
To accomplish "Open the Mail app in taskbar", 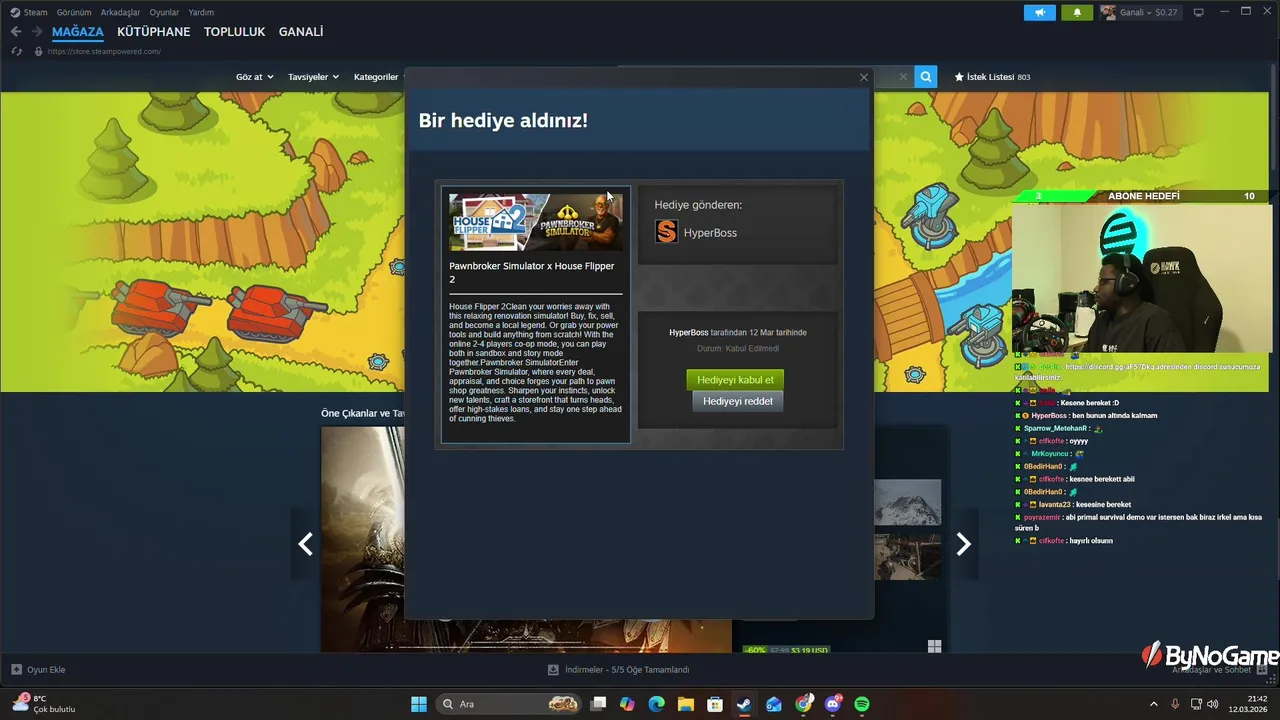I will point(774,704).
